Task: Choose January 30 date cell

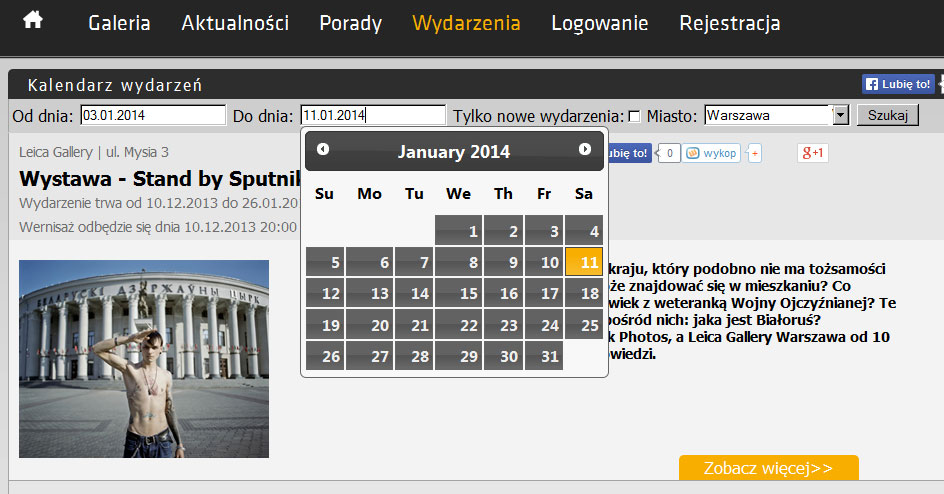Action: point(503,356)
